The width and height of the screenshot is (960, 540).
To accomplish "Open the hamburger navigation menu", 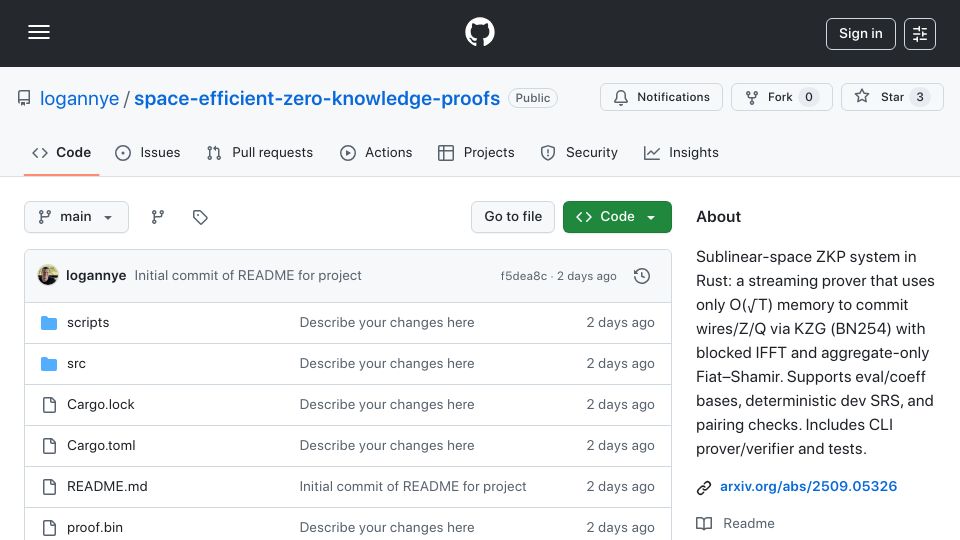I will pos(39,33).
